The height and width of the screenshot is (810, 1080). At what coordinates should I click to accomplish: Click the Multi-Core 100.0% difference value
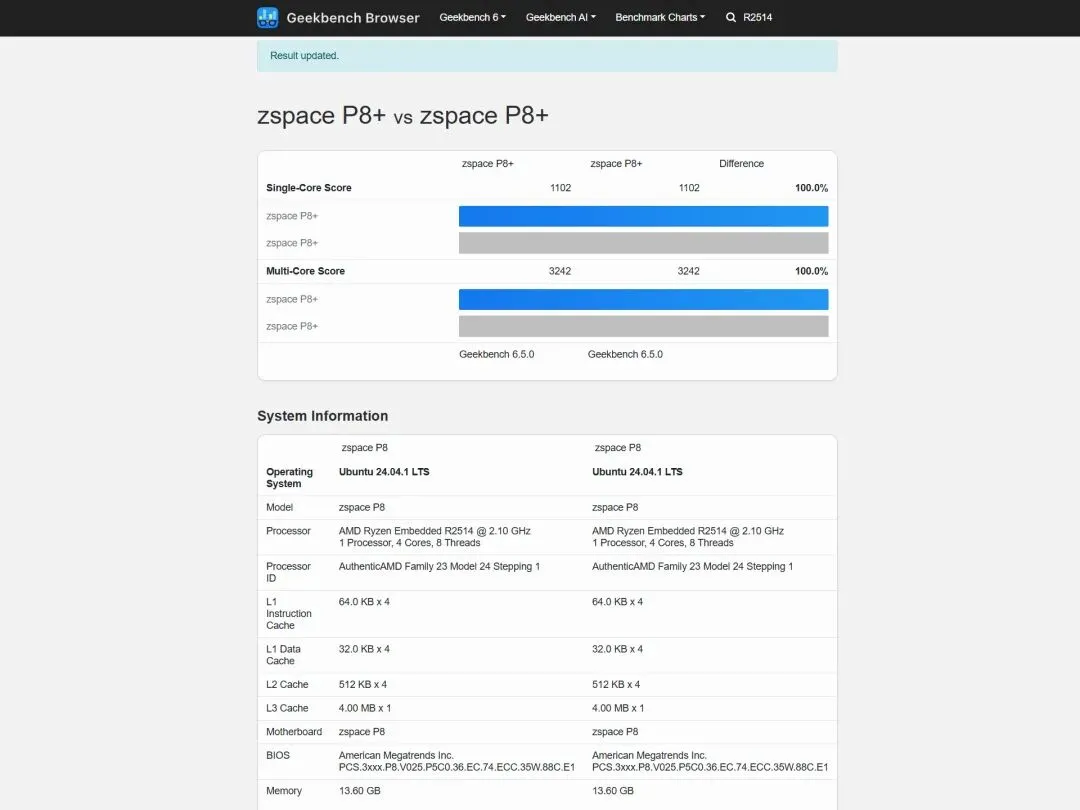[811, 271]
